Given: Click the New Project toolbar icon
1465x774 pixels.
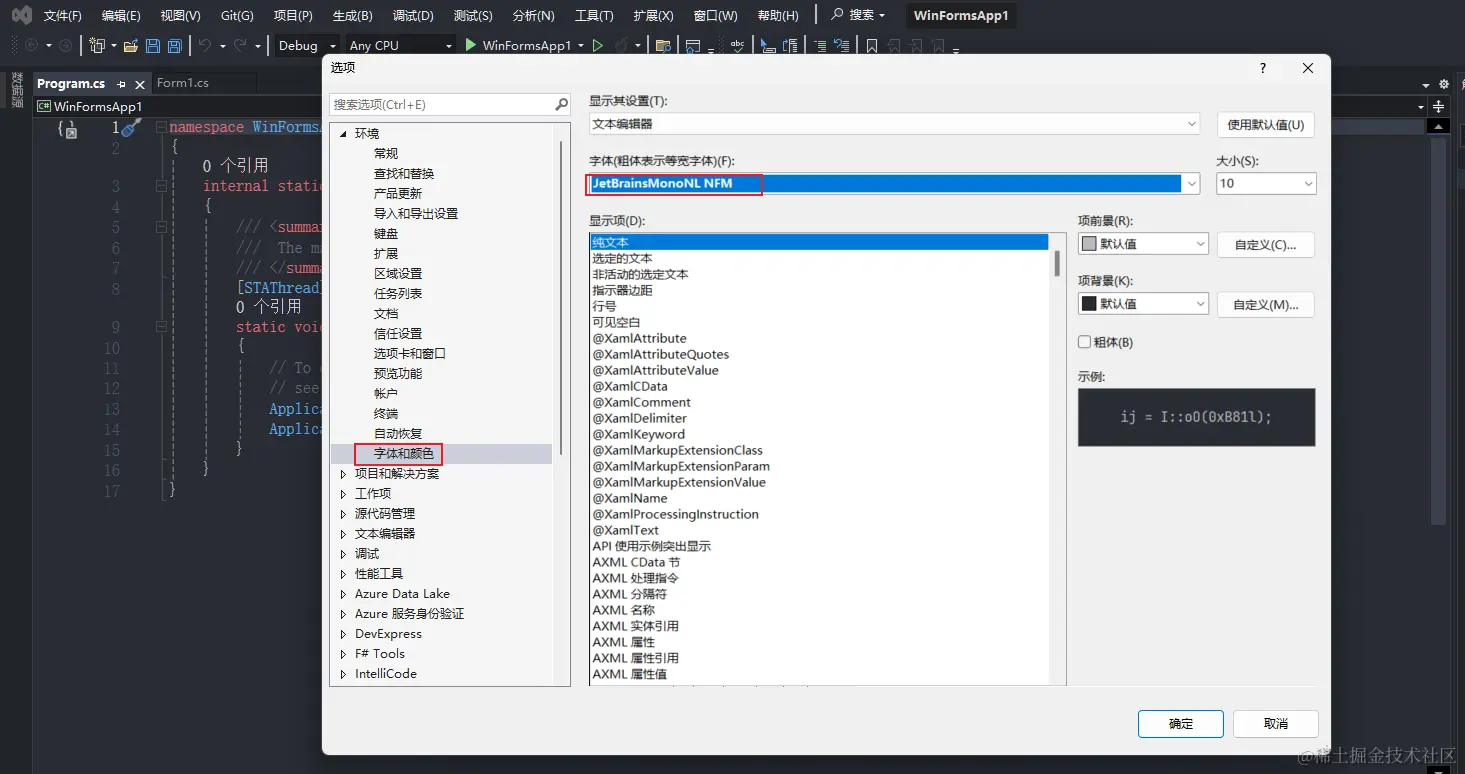Looking at the screenshot, I should click(97, 45).
